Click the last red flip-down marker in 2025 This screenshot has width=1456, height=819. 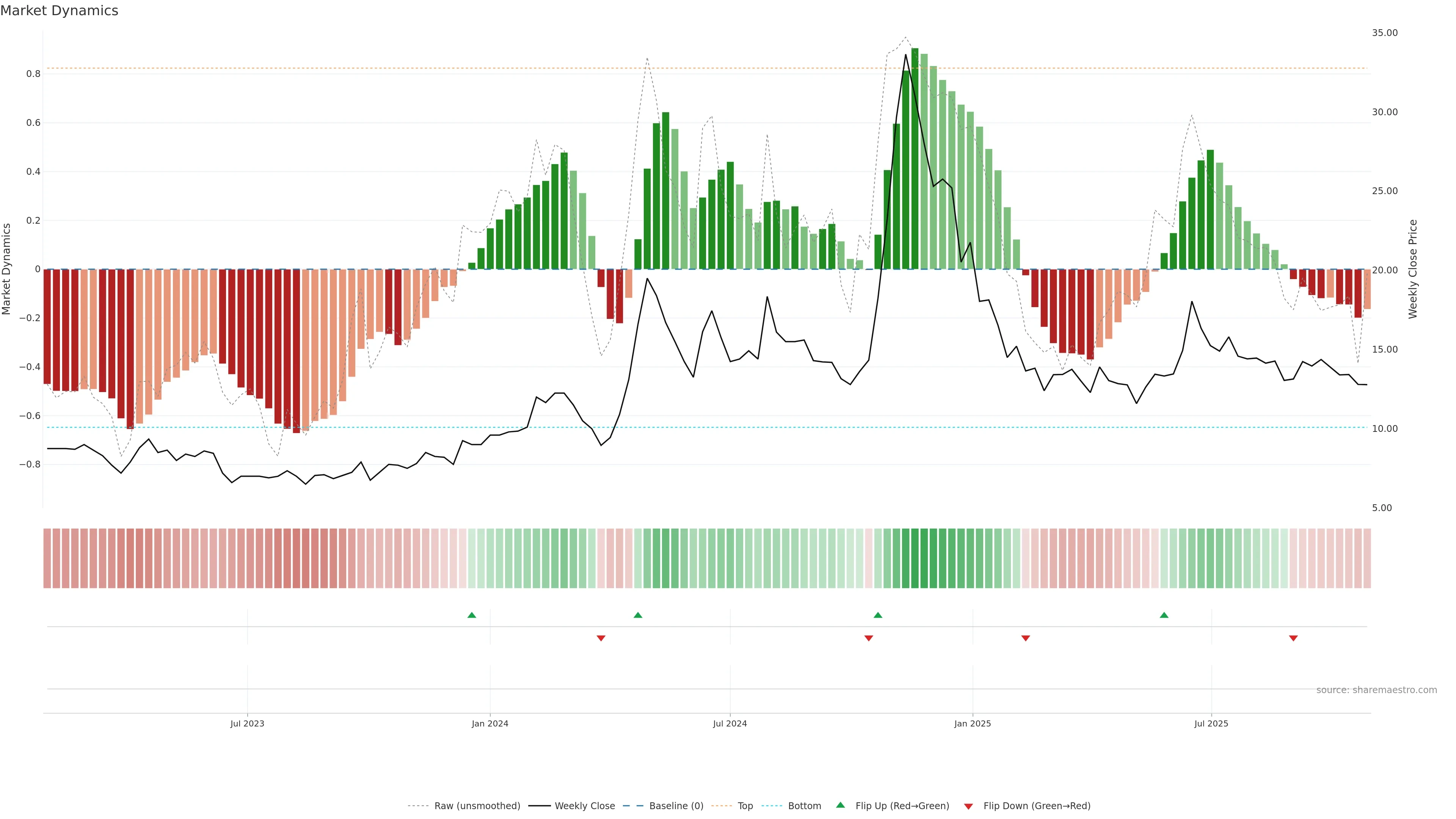point(1293,638)
